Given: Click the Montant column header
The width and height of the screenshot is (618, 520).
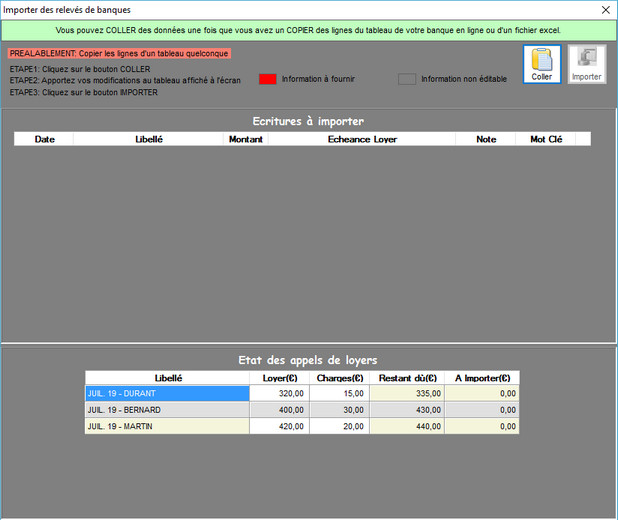Looking at the screenshot, I should point(245,140).
